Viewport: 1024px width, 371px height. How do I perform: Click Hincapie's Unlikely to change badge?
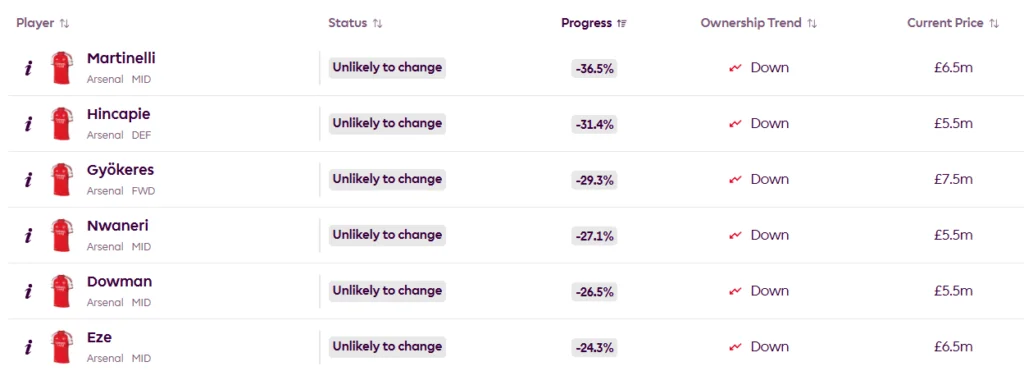(x=387, y=123)
